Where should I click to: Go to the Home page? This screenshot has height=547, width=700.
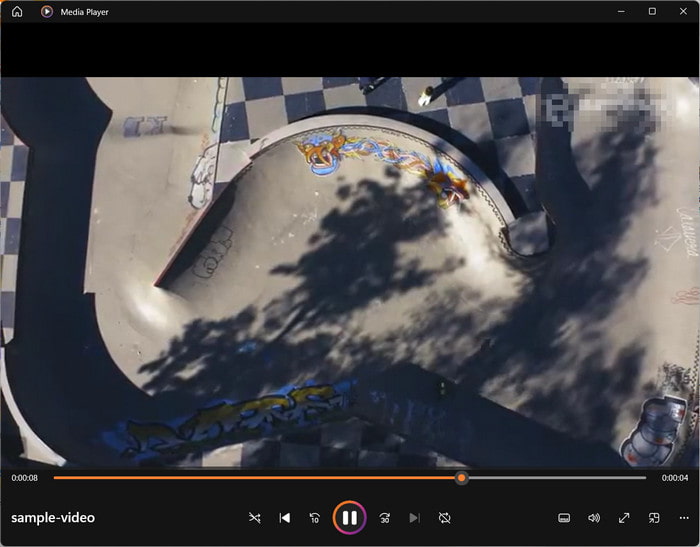coord(17,12)
